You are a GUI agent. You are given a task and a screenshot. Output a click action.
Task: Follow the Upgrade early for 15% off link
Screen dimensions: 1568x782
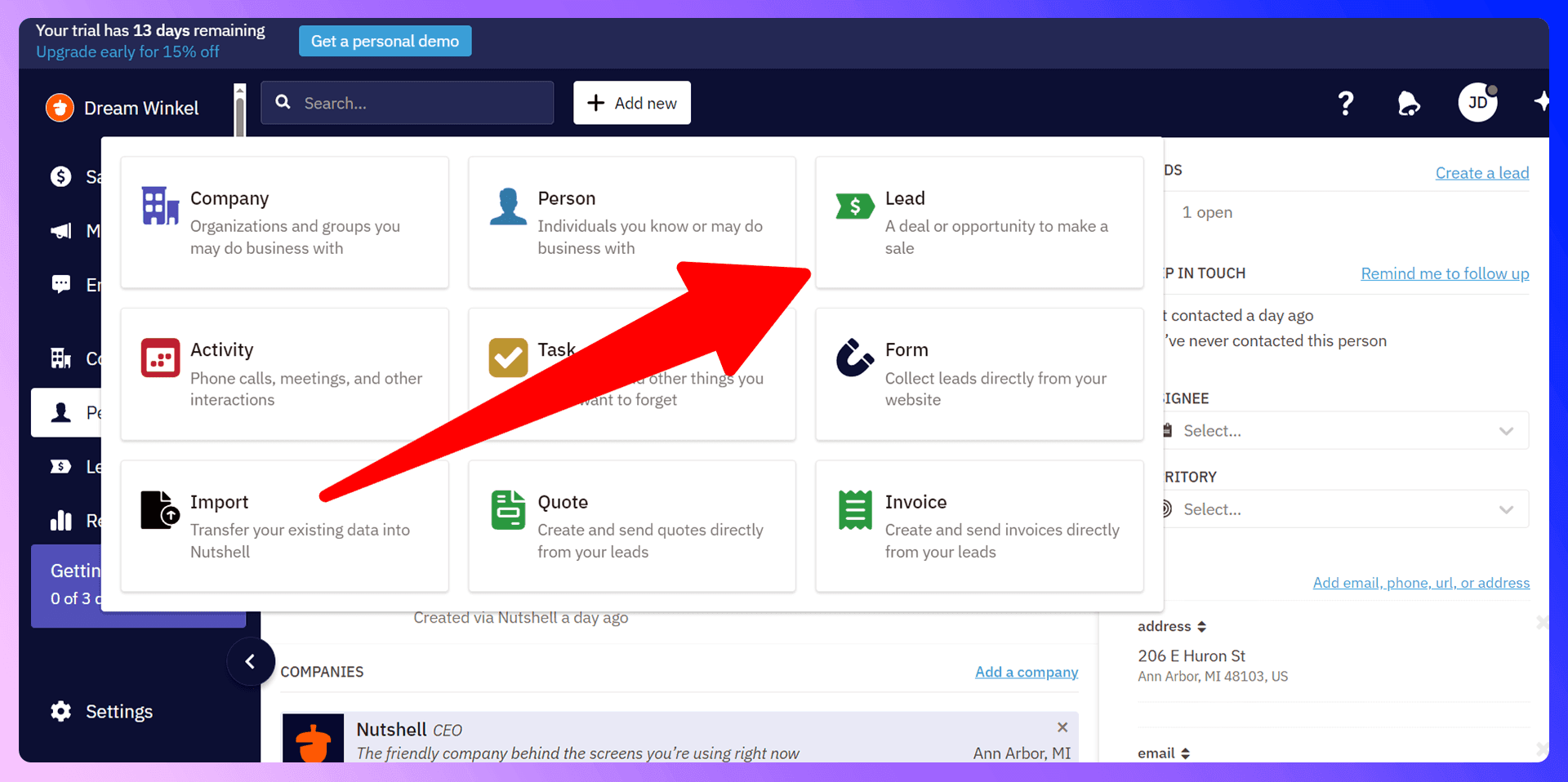tap(127, 51)
